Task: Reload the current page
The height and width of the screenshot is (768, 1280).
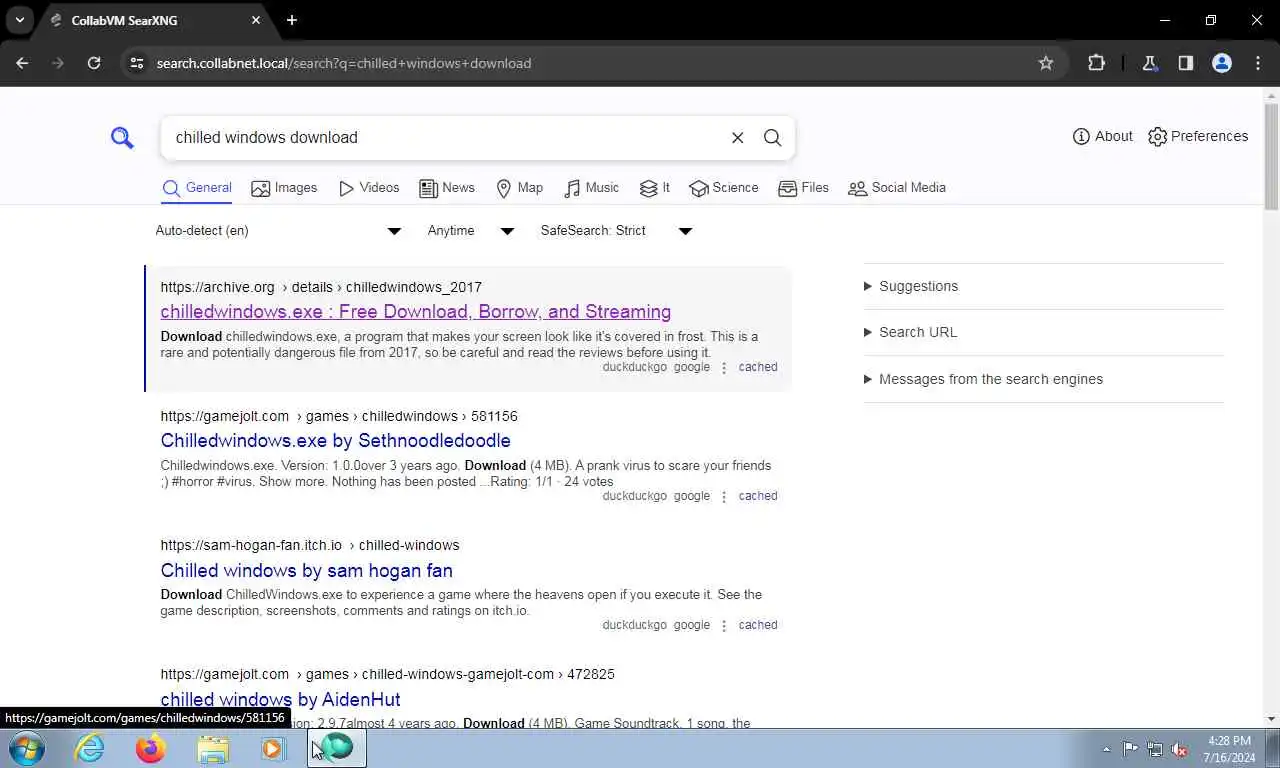Action: tap(94, 63)
